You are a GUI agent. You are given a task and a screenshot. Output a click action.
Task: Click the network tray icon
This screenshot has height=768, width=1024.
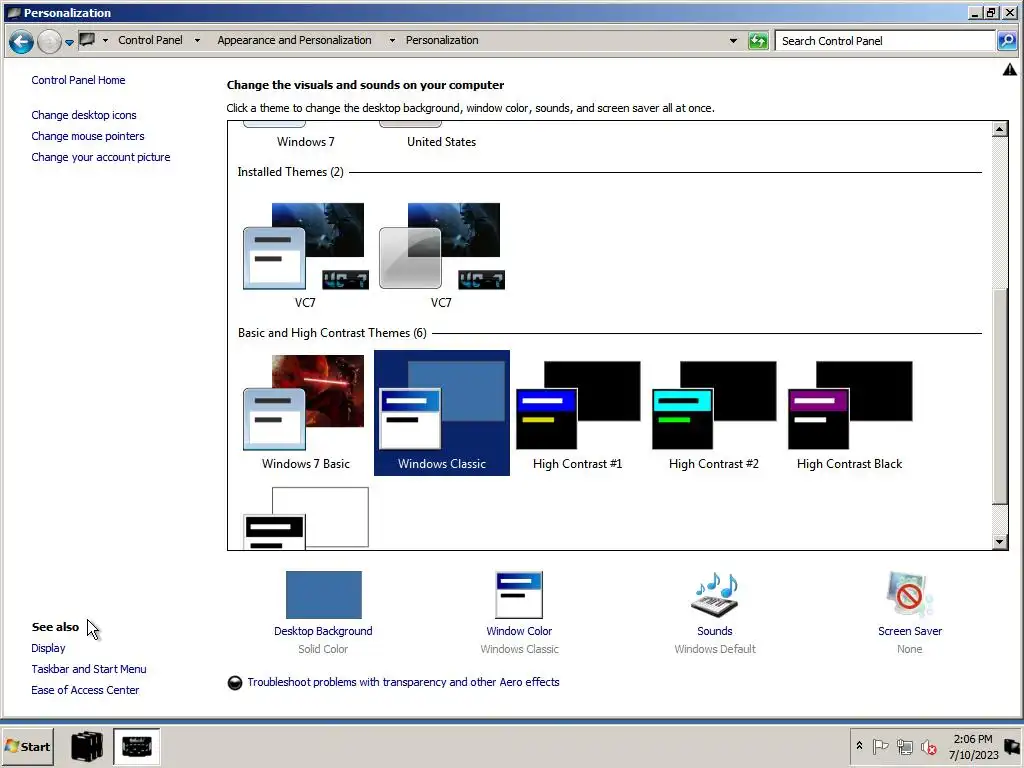coord(904,746)
